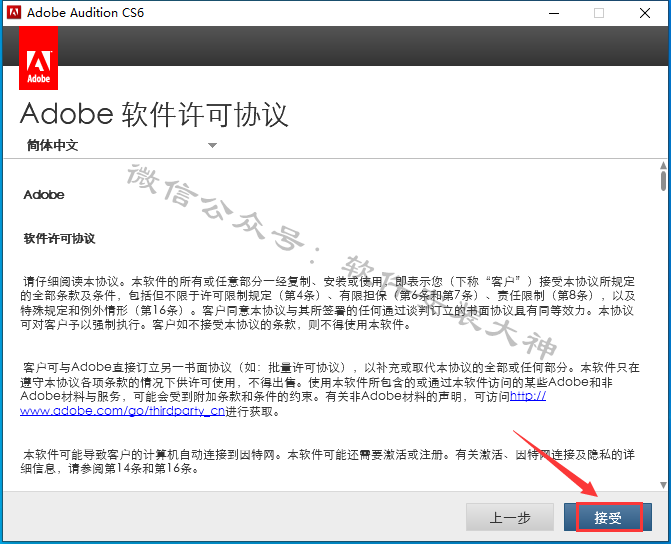Screen dimensions: 671x544
Task: Click the Adobe logo in header
Action: [39, 58]
